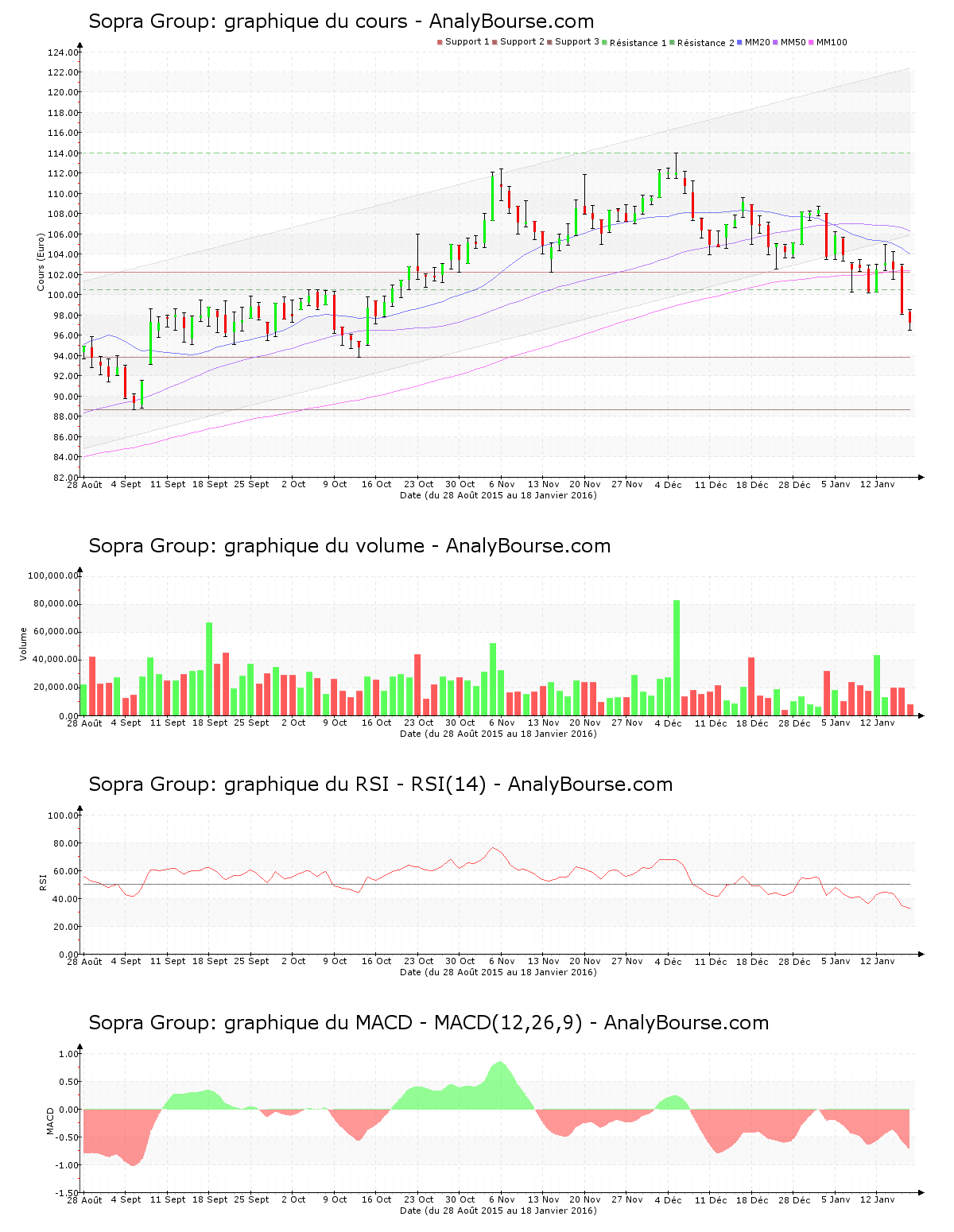Select the 'graphique du RSI - RSI(14)' title
This screenshot has width=954, height=1232.
(x=381, y=785)
